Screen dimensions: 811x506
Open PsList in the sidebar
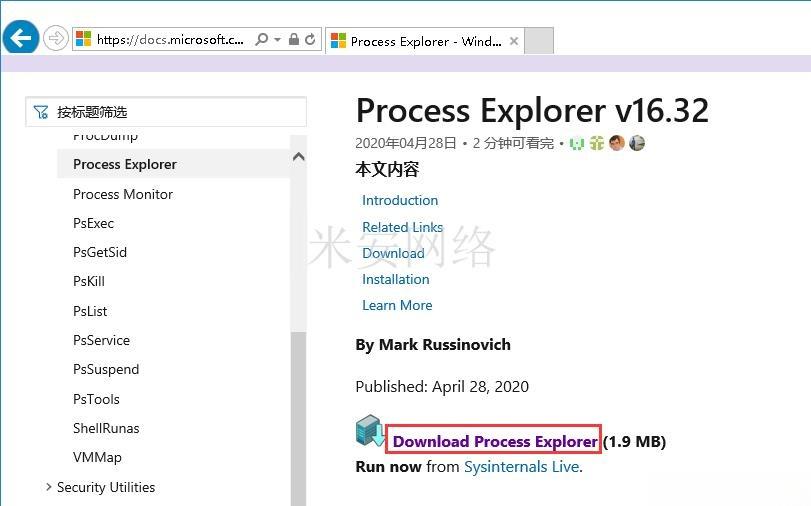[90, 311]
